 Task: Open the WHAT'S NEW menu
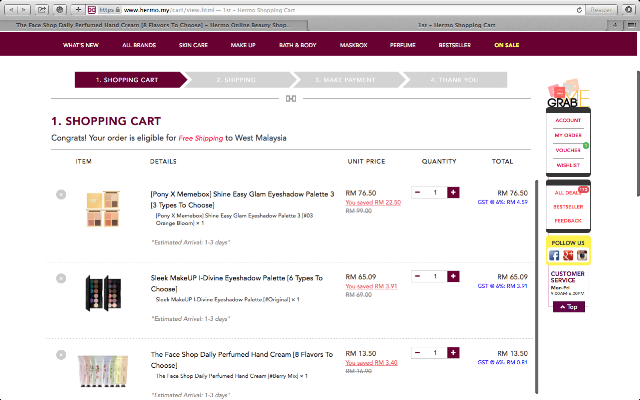[81, 45]
